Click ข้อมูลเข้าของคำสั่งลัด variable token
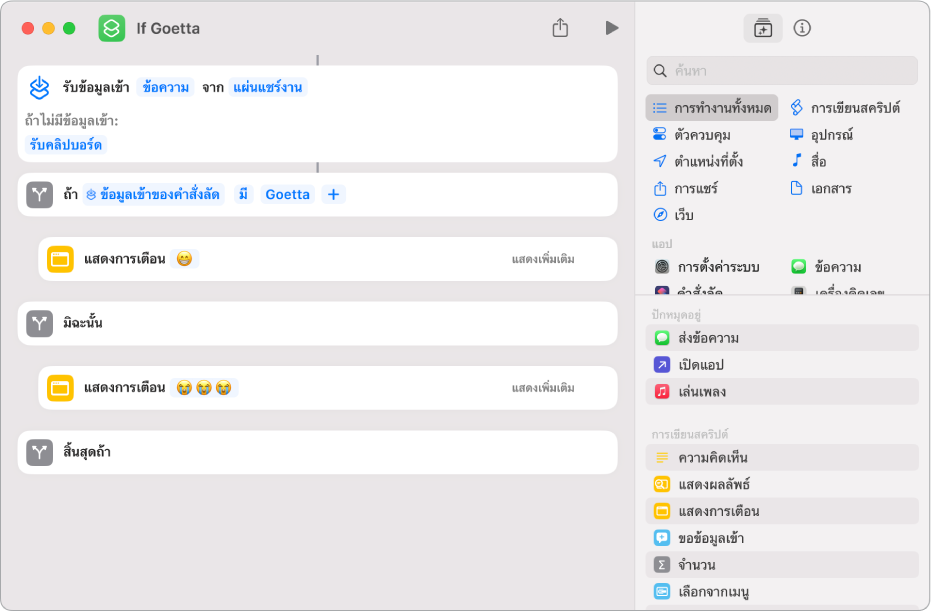 pyautogui.click(x=154, y=194)
